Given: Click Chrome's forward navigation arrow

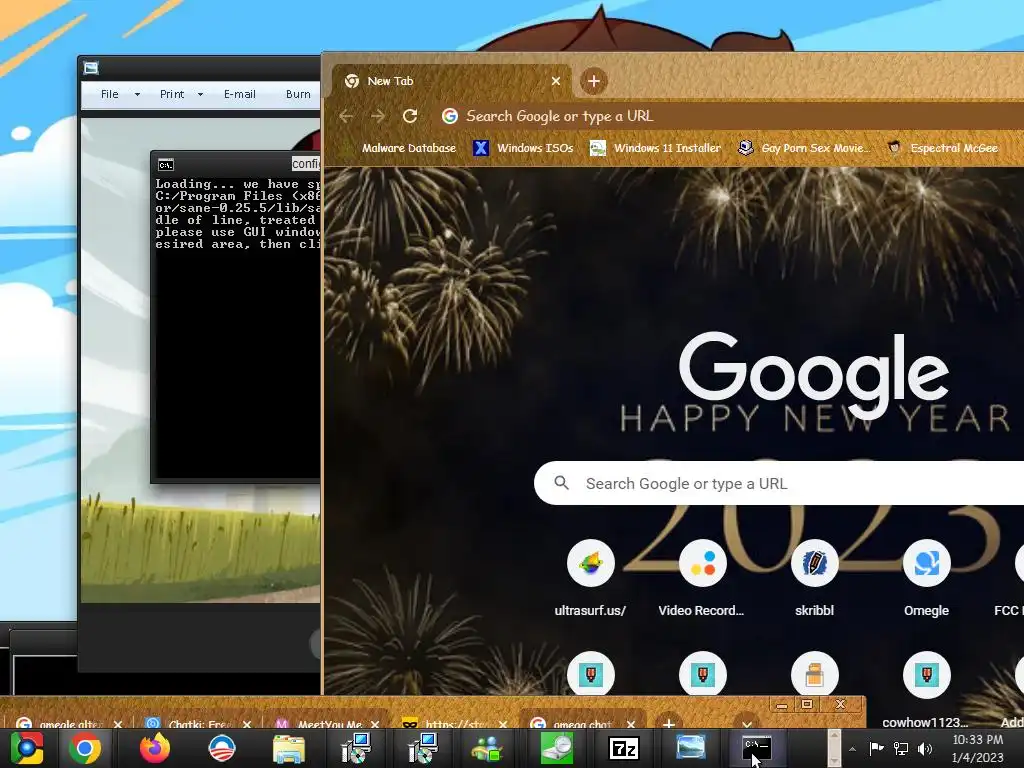Looking at the screenshot, I should click(377, 116).
